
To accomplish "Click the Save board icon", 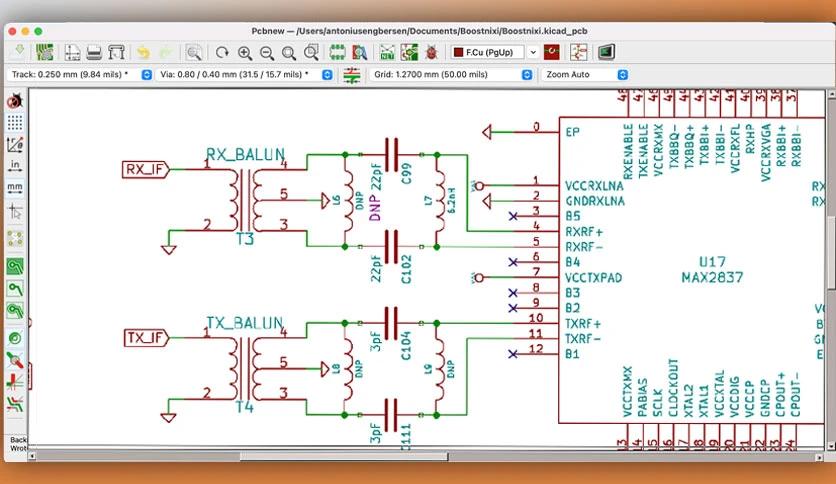I will pyautogui.click(x=19, y=52).
